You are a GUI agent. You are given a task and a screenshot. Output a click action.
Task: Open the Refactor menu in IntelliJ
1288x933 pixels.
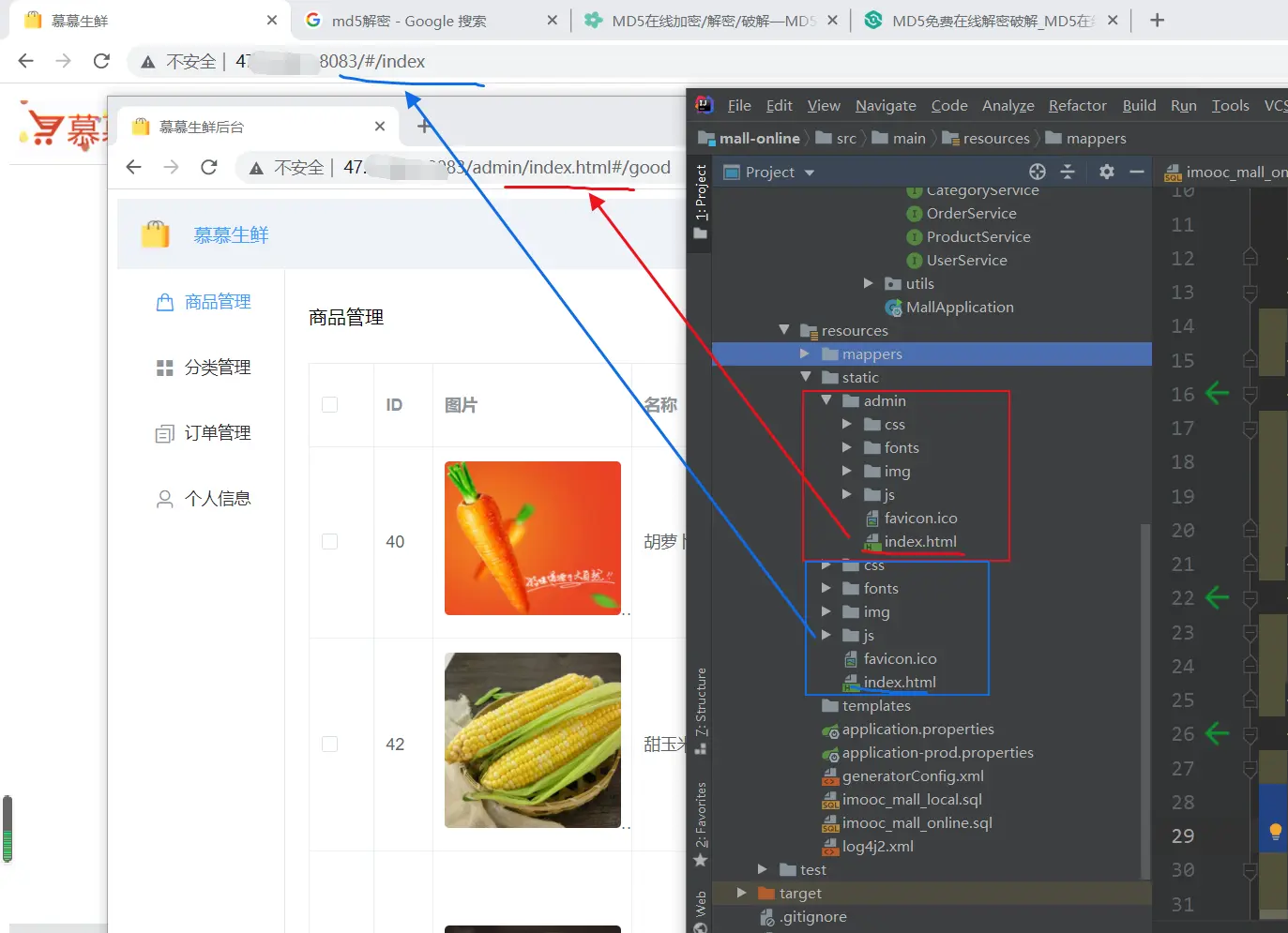(x=1077, y=106)
